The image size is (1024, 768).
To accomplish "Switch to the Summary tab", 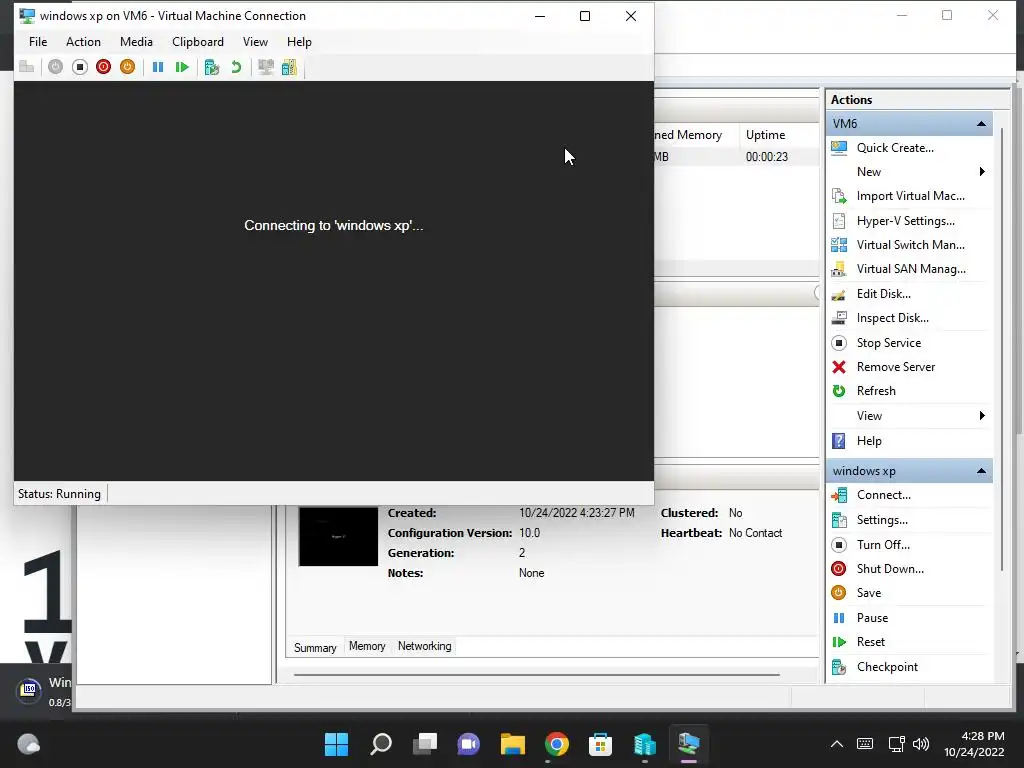I will 315,647.
